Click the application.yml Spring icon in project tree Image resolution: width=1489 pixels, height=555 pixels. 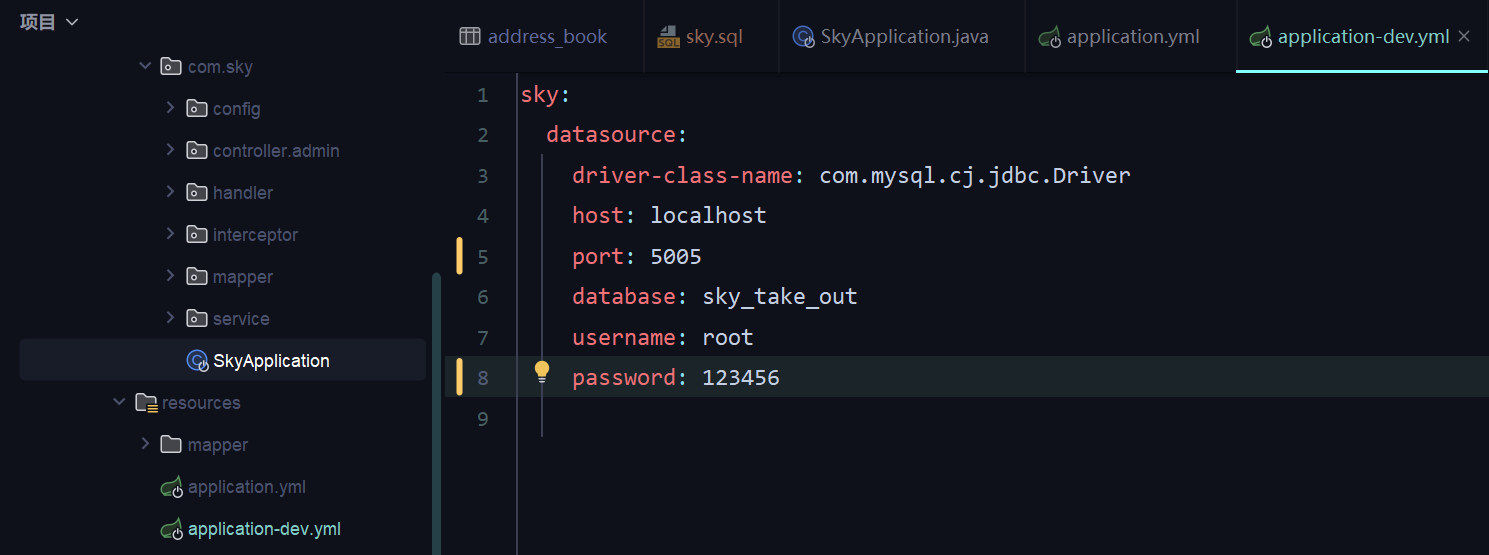(x=172, y=488)
